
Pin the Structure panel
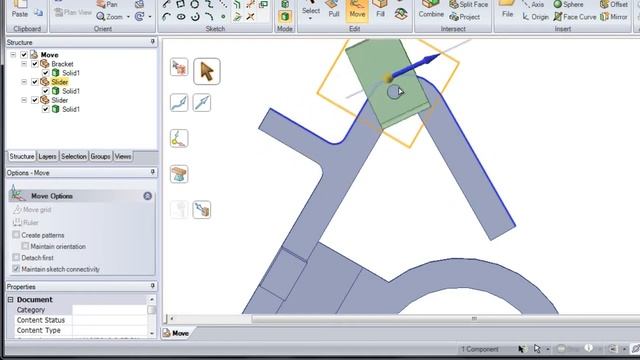tap(153, 42)
